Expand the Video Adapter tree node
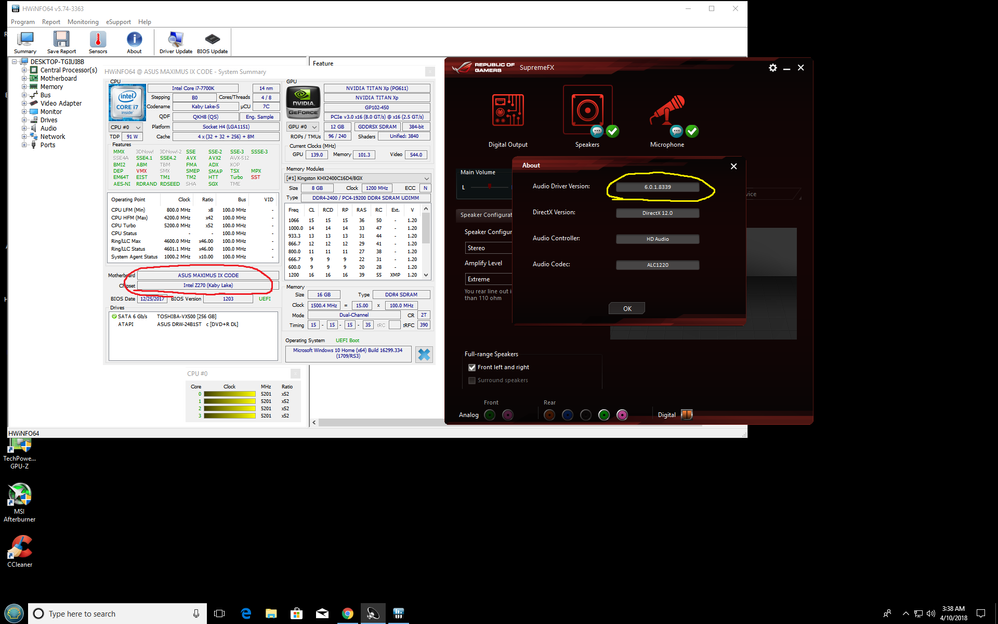Screen dimensions: 998x624 point(24,103)
